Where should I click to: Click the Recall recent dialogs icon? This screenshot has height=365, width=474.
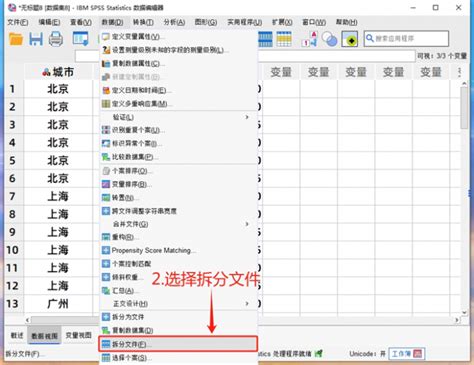80,39
